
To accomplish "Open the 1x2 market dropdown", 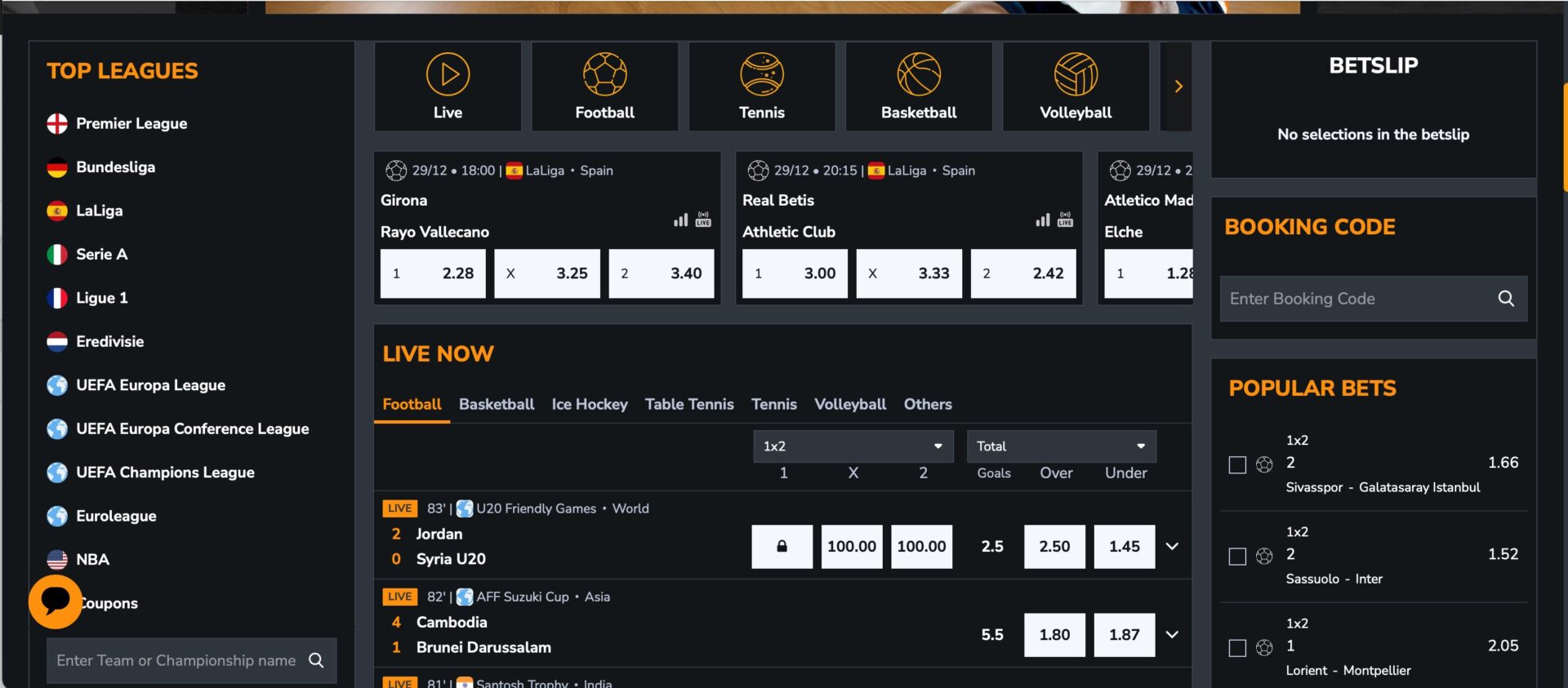I will (x=853, y=446).
